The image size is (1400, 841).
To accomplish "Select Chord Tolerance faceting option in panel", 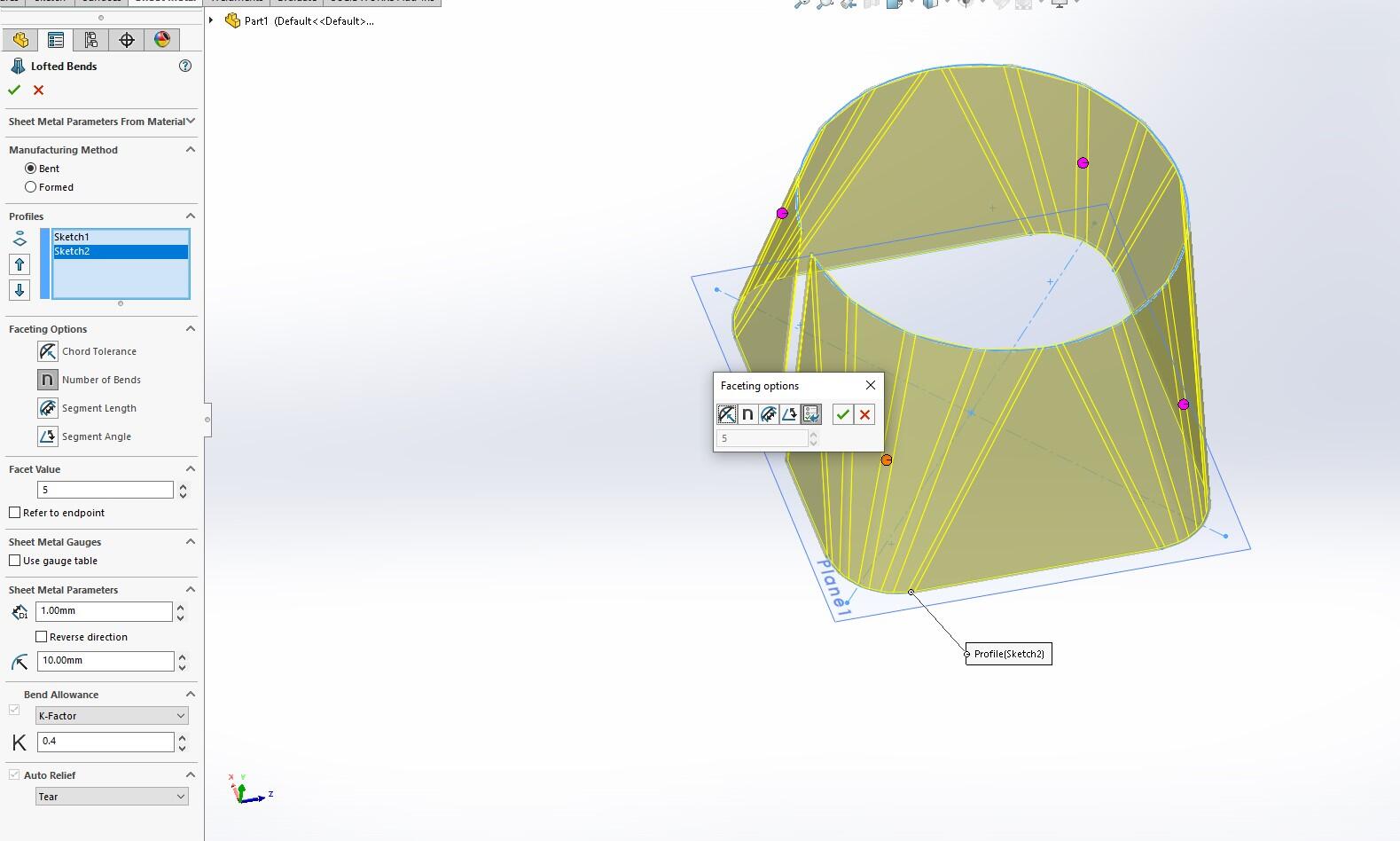I will click(x=48, y=351).
